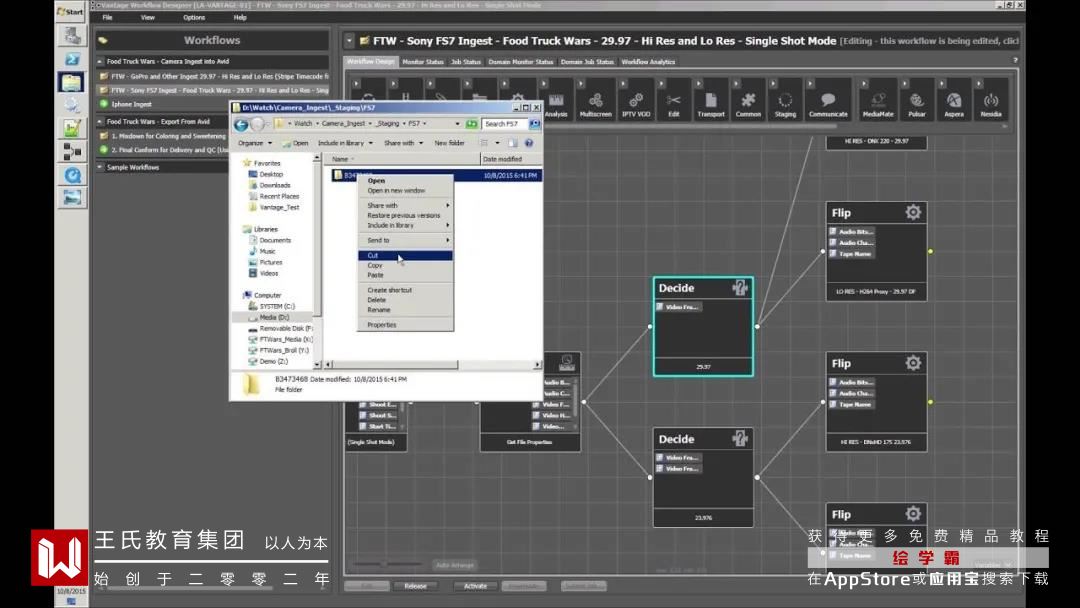Toggle the Explorer preview pane icon
The image size is (1080, 608).
[512, 143]
